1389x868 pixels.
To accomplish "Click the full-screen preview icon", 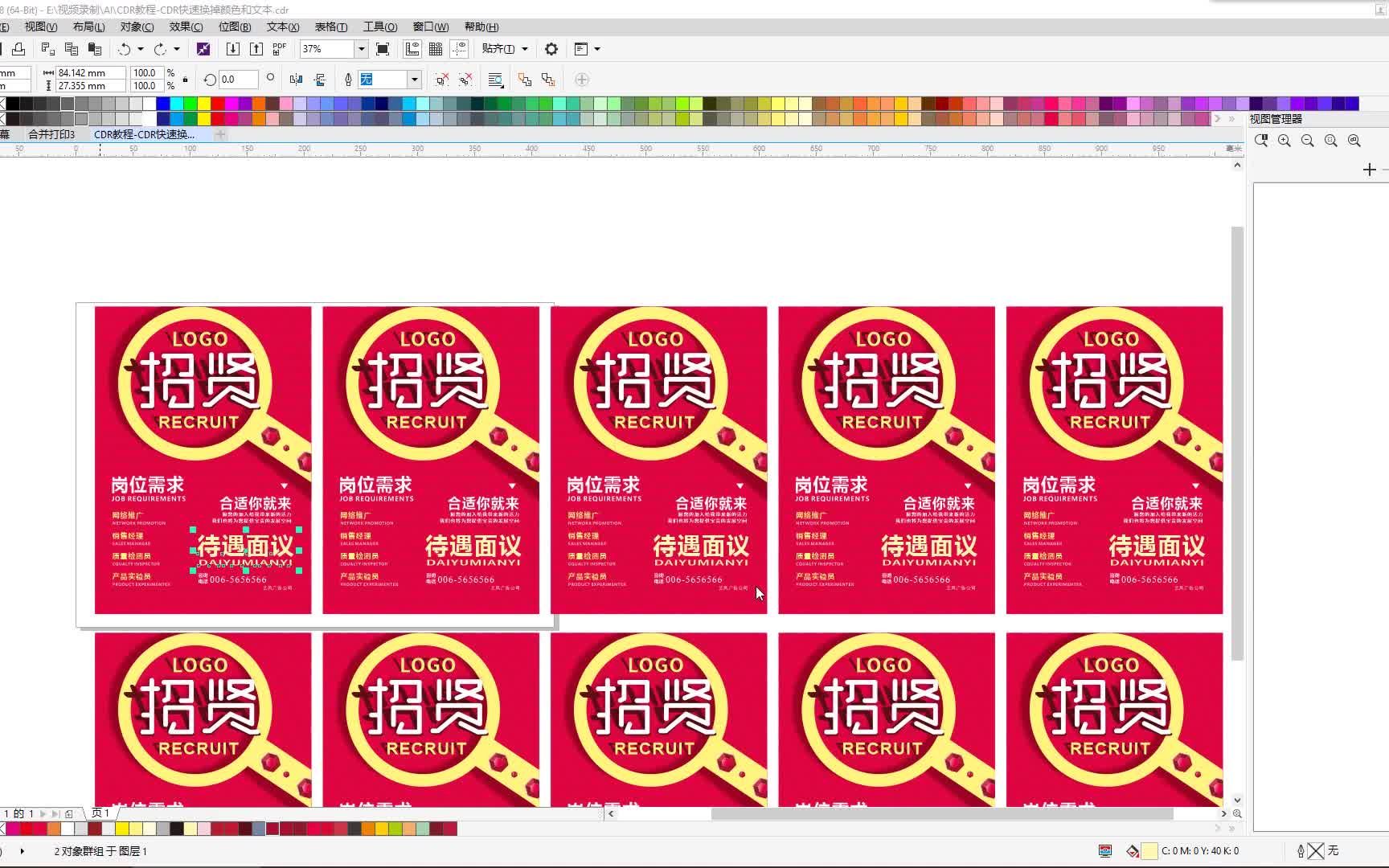I will (x=383, y=49).
